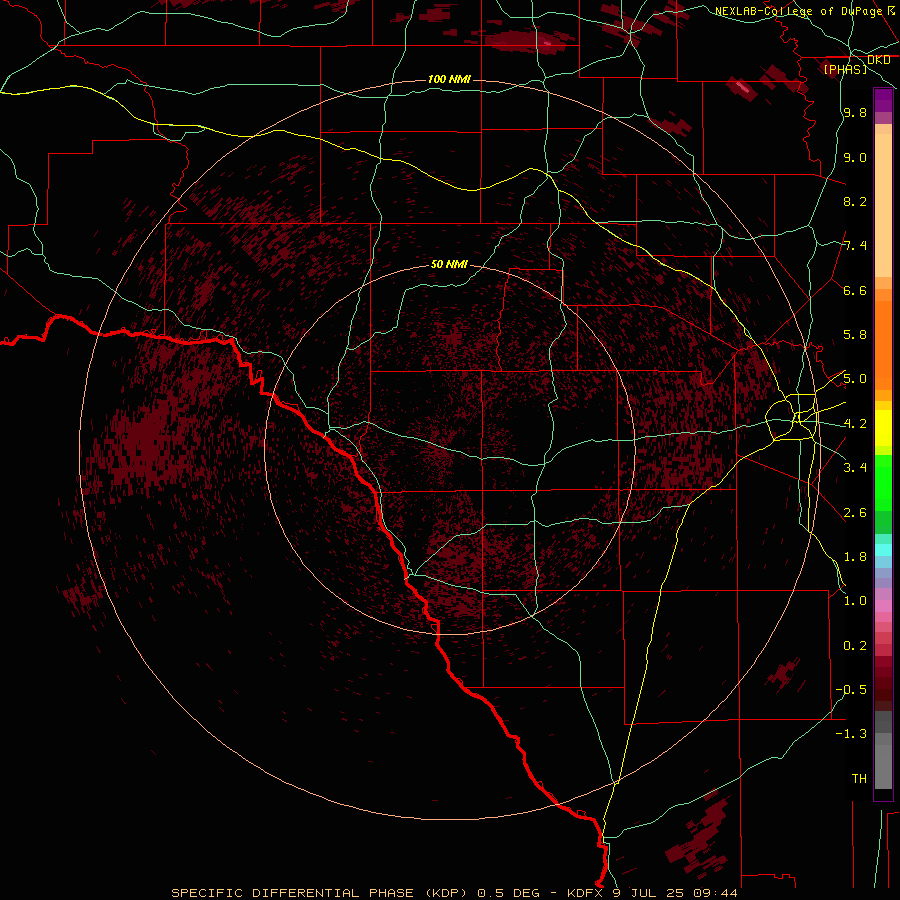Click the 0.2 label on the color scale
This screenshot has width=900, height=900.
855,646
